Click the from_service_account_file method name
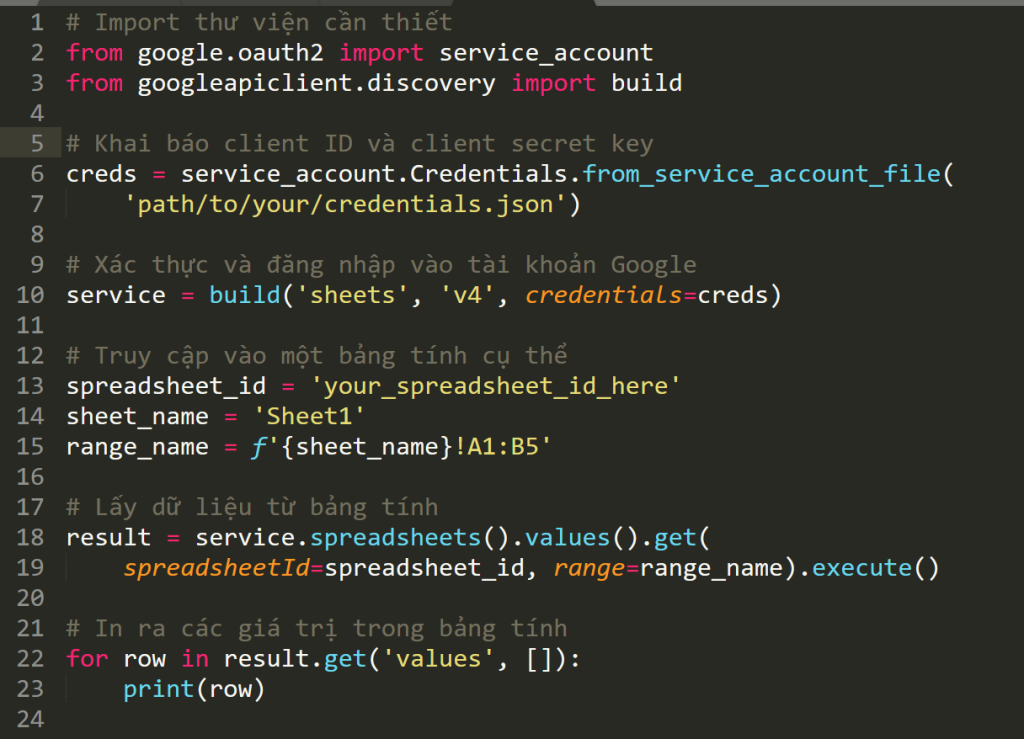Viewport: 1024px width, 739px height. [761, 174]
